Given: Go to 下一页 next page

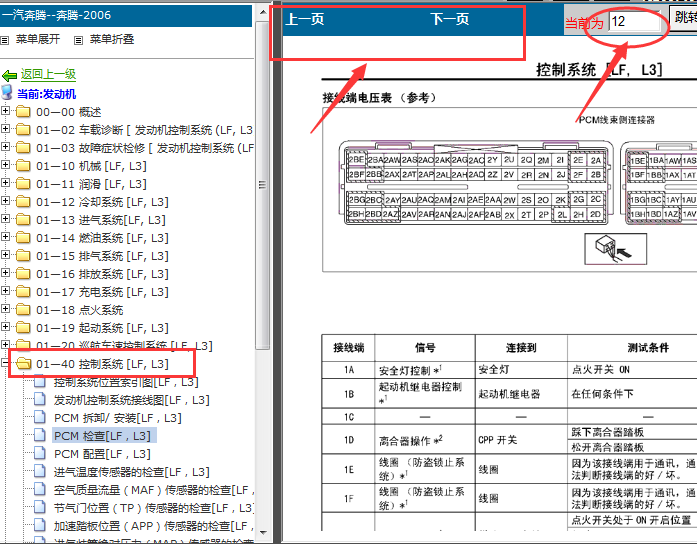Looking at the screenshot, I should 449,19.
